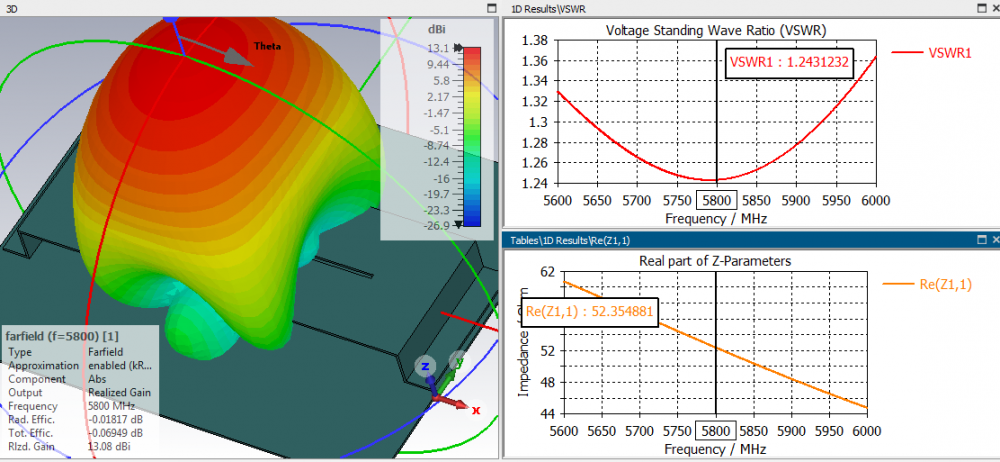This screenshot has height=462, width=1000.
Task: Select the color ramp lower limit arrow
Action: pyautogui.click(x=458, y=225)
